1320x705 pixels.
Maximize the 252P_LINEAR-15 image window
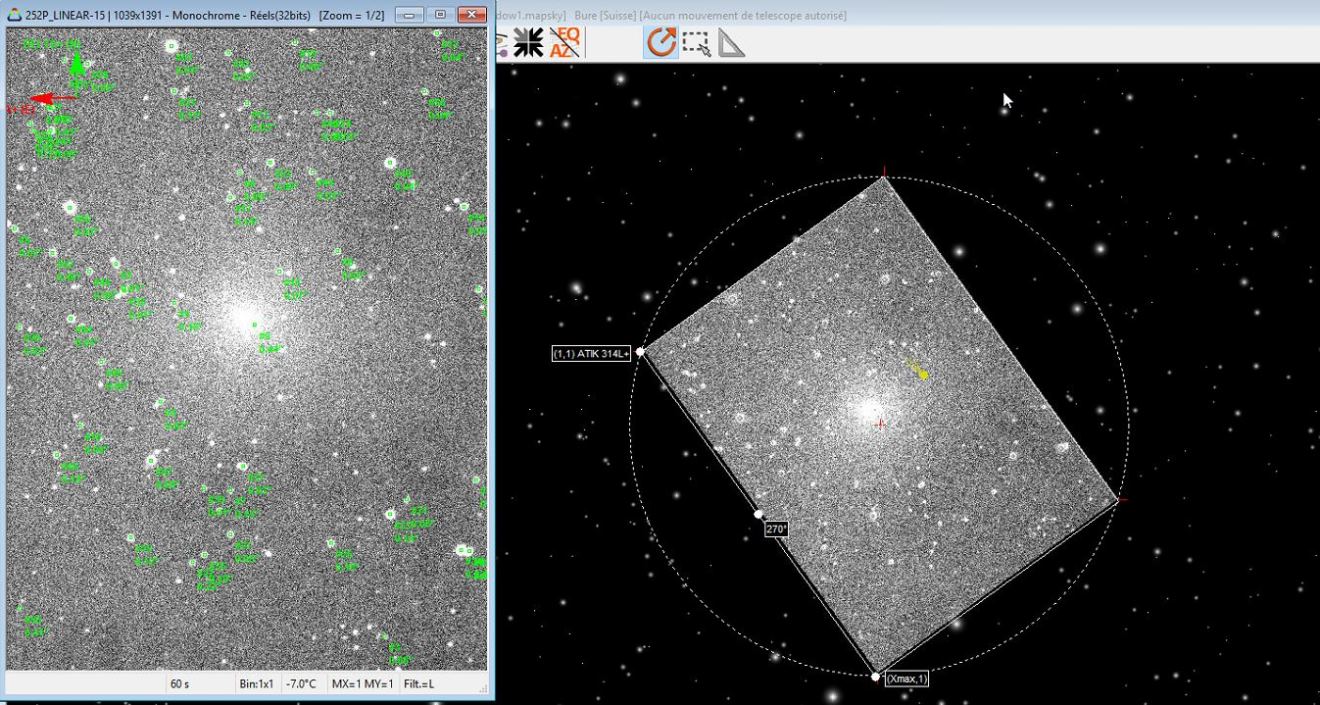tap(438, 15)
